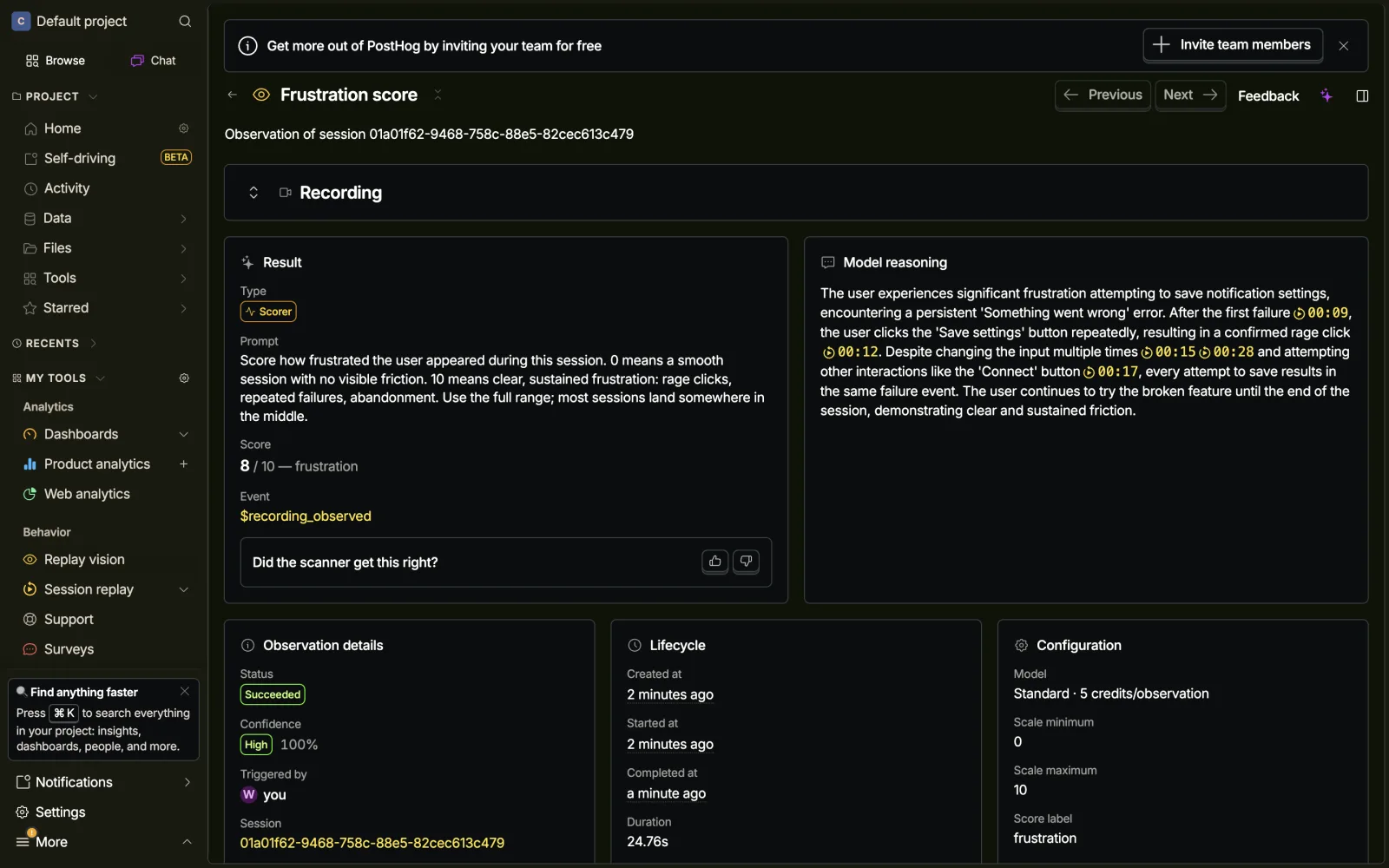Jump to timestamp 00:28 in reasoning

coord(1227,352)
